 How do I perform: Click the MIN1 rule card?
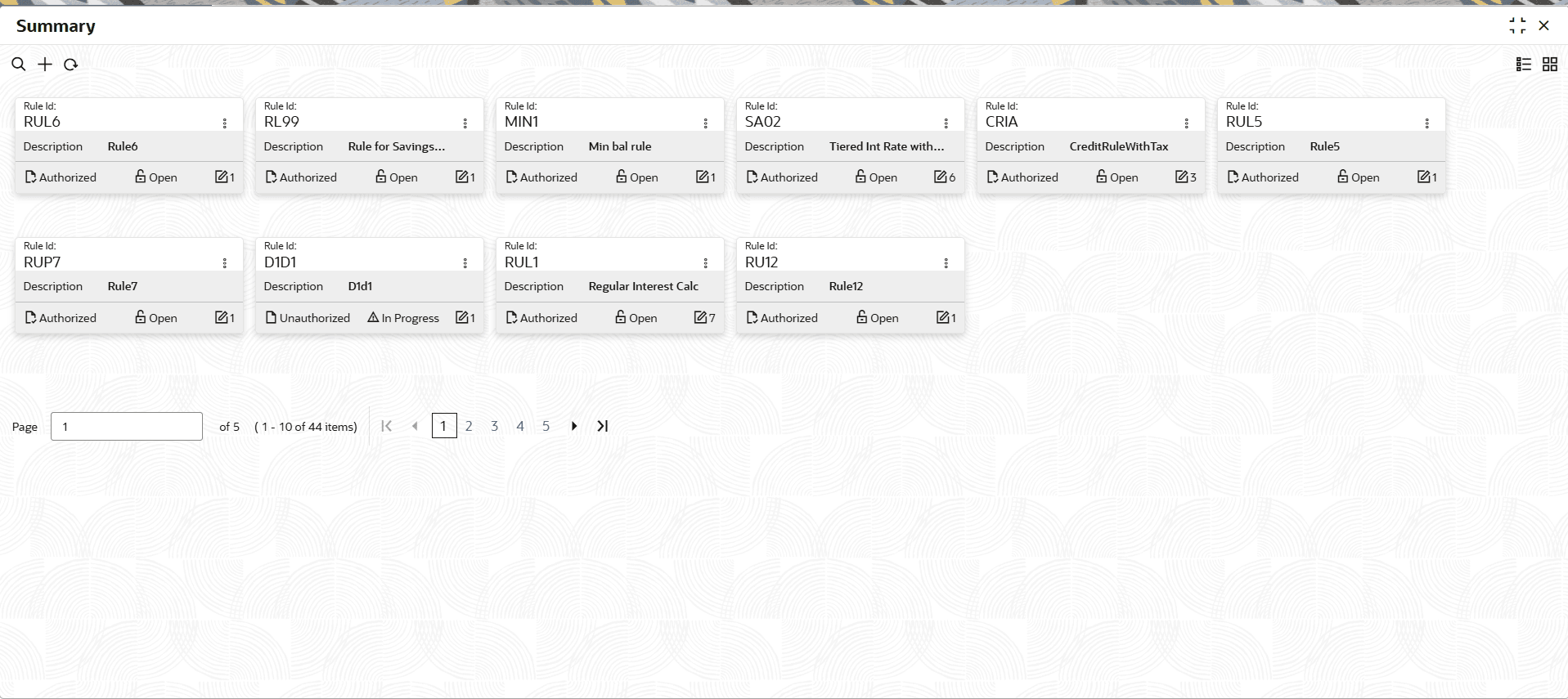pyautogui.click(x=609, y=146)
